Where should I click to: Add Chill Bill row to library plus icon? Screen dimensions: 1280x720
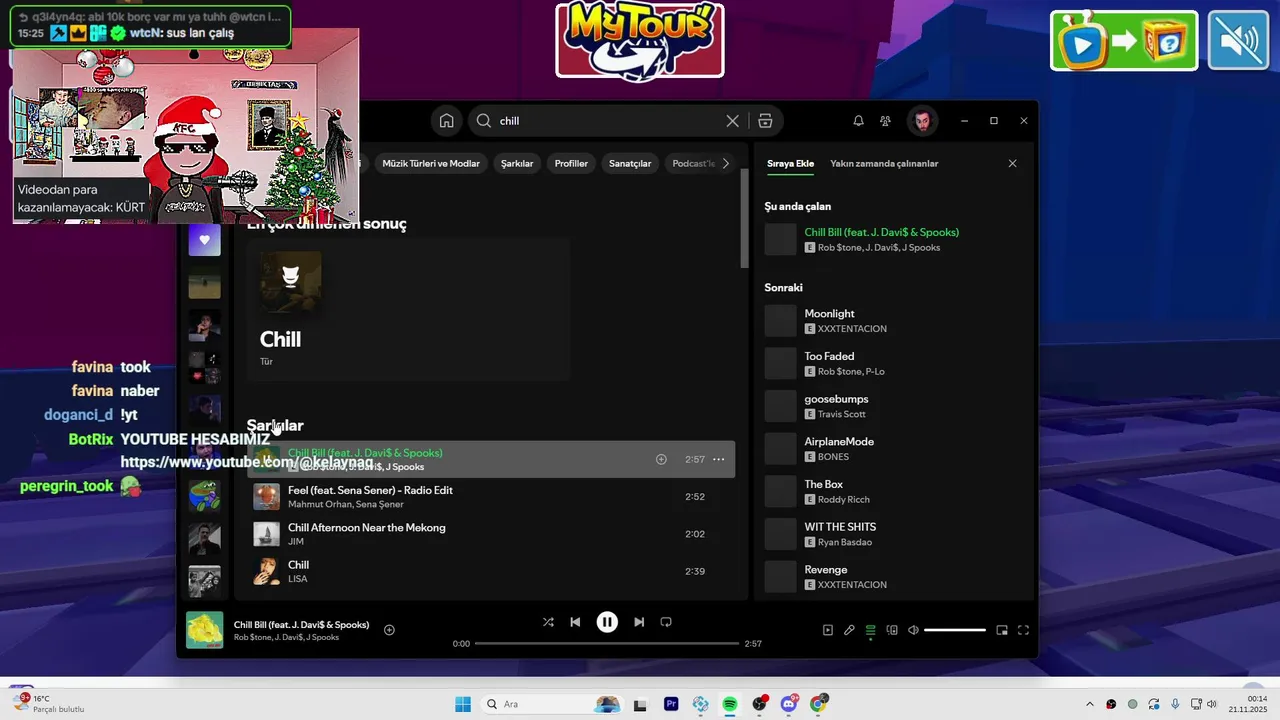pyautogui.click(x=661, y=459)
